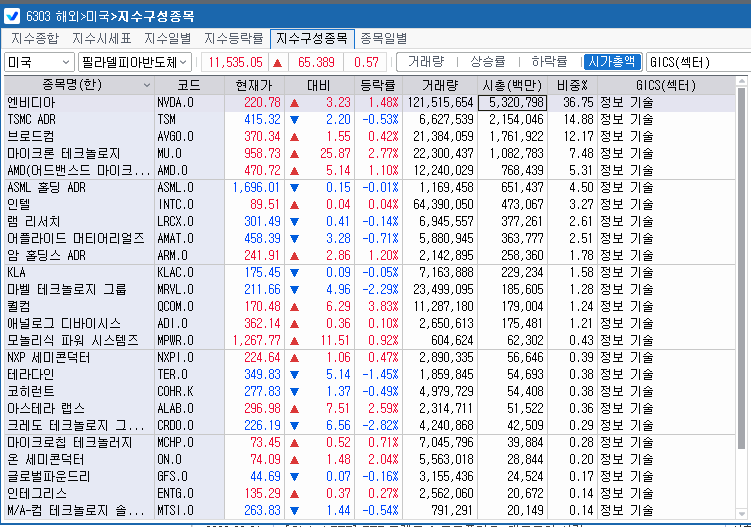This screenshot has width=751, height=527.
Task: Click the 비중% column header
Action: 572,85
